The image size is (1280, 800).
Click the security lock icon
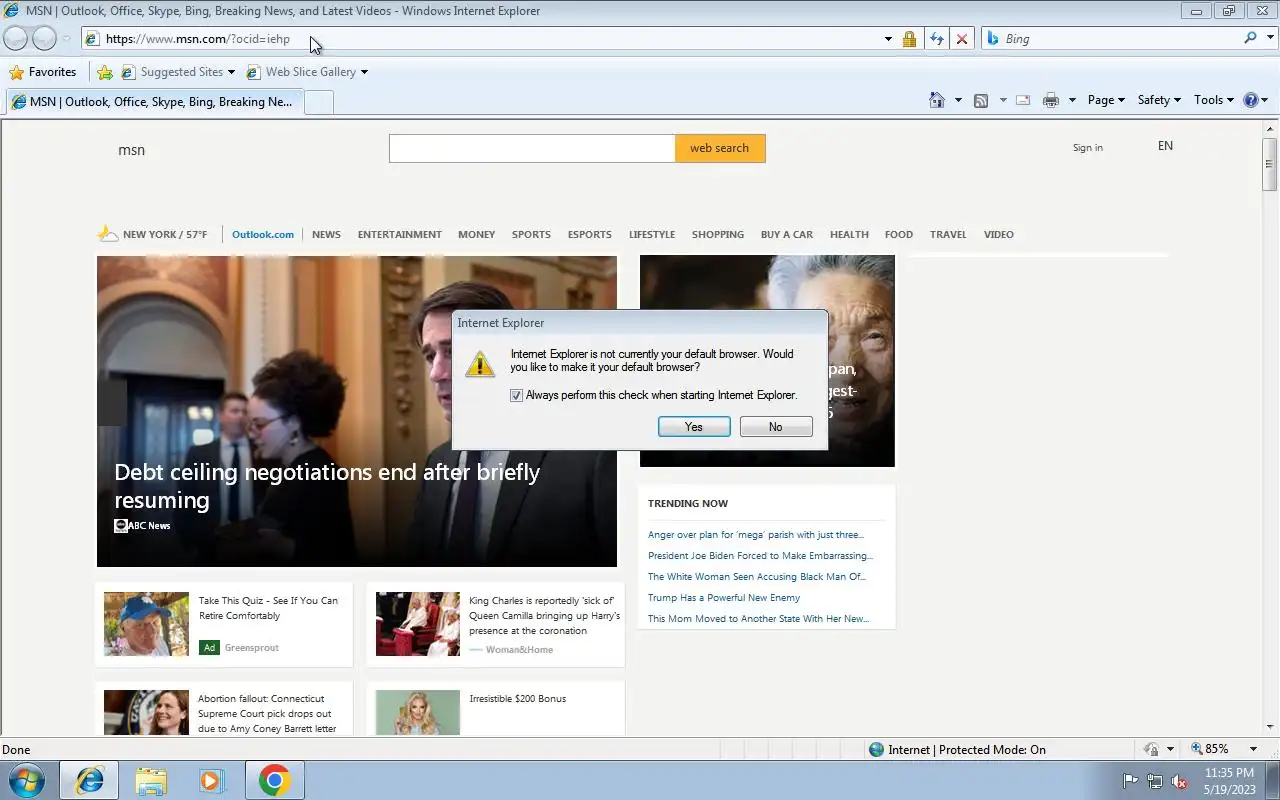909,39
